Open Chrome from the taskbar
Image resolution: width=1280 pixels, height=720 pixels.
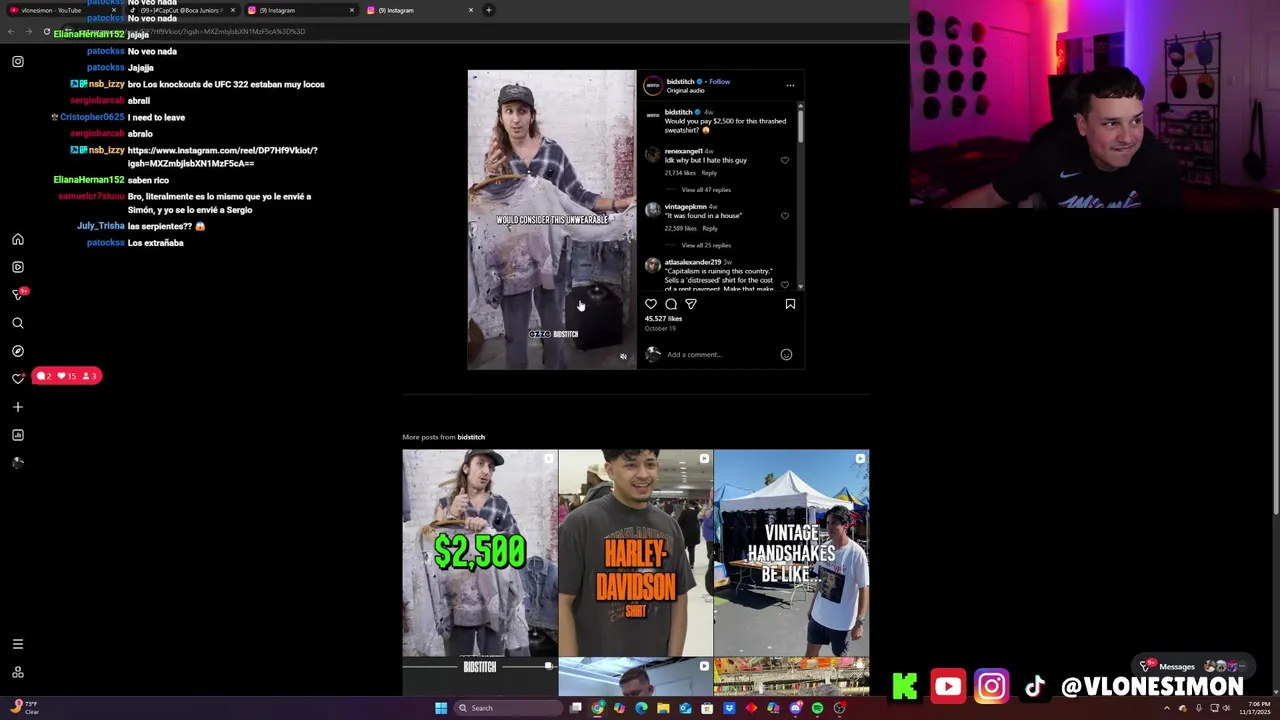[597, 708]
